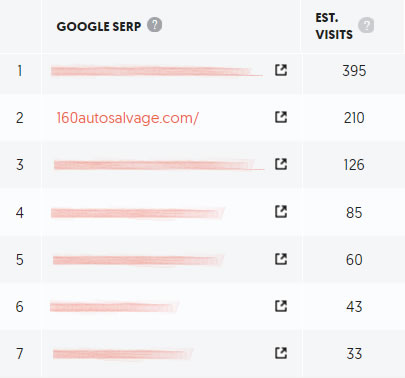Viewport: 405px width, 378px height.
Task: Click the redacted URL in row 4
Action: pos(138,213)
